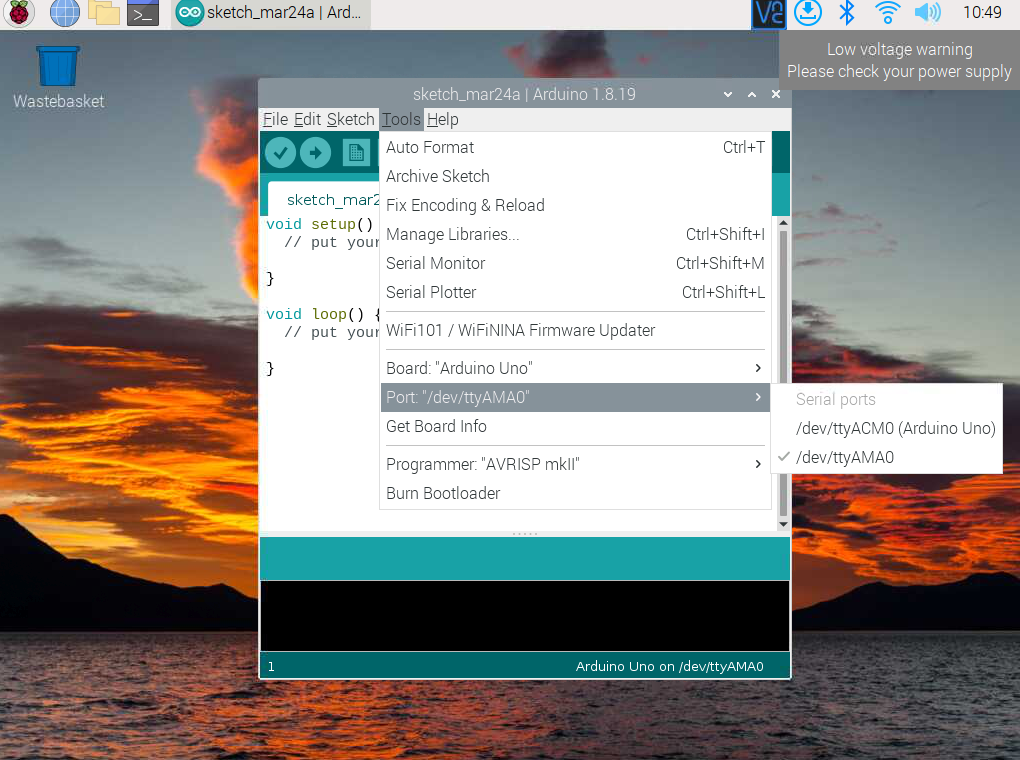Image resolution: width=1020 pixels, height=760 pixels.
Task: Click the volume speaker tray icon
Action: [927, 13]
